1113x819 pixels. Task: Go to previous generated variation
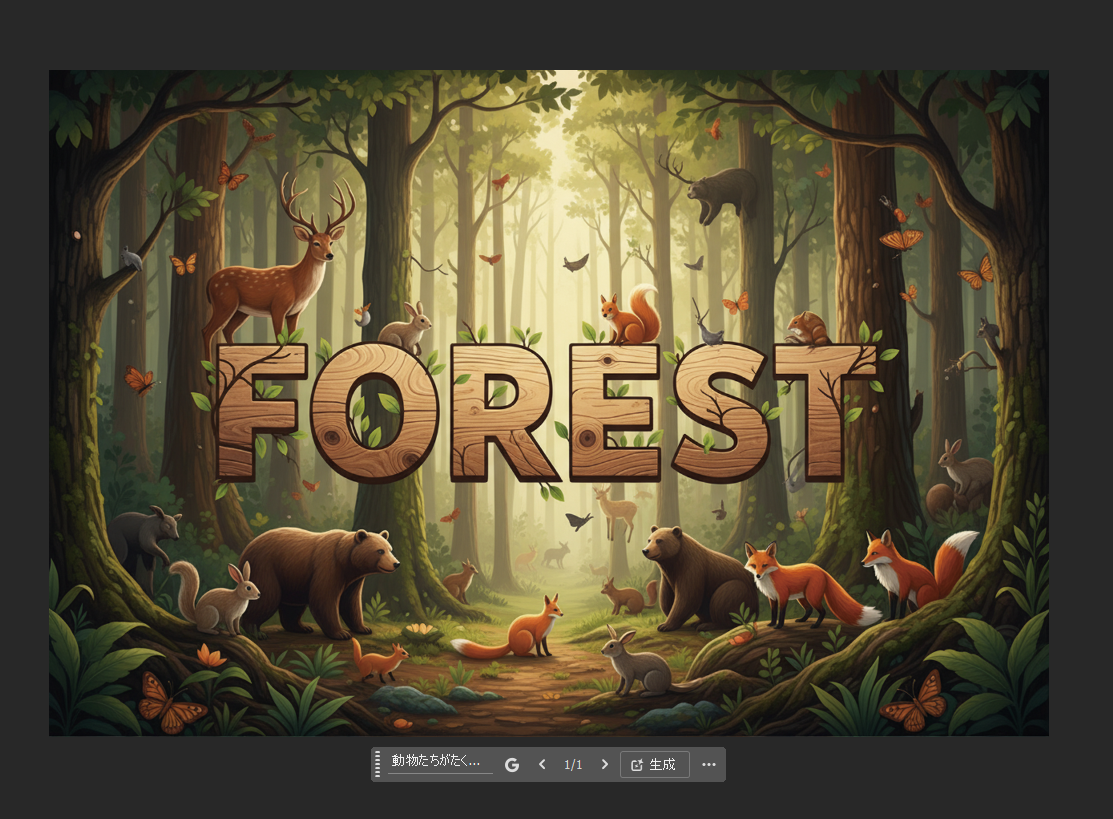(542, 765)
